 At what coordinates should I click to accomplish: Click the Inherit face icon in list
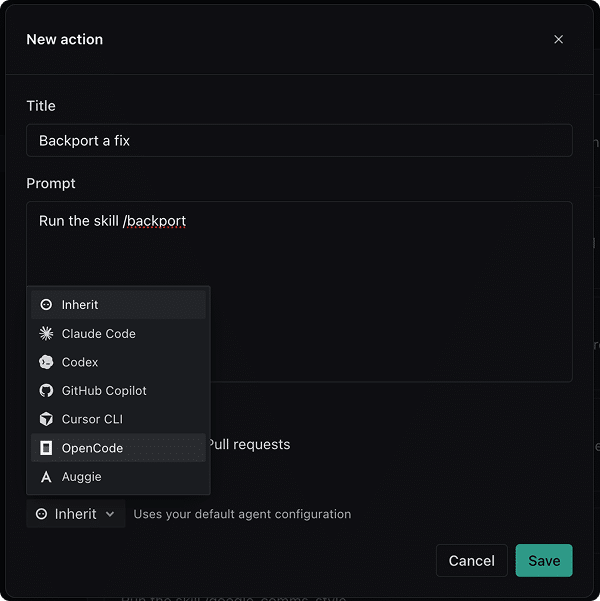(x=46, y=305)
